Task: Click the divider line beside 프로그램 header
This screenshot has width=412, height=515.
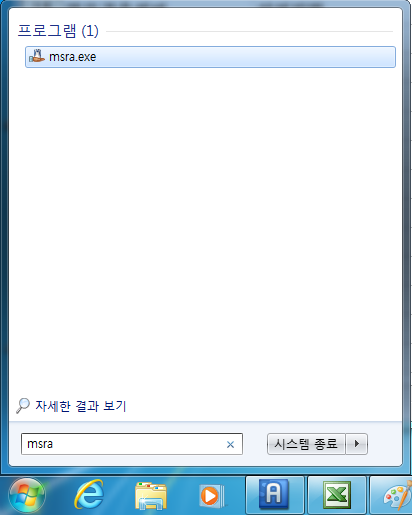Action: point(249,32)
